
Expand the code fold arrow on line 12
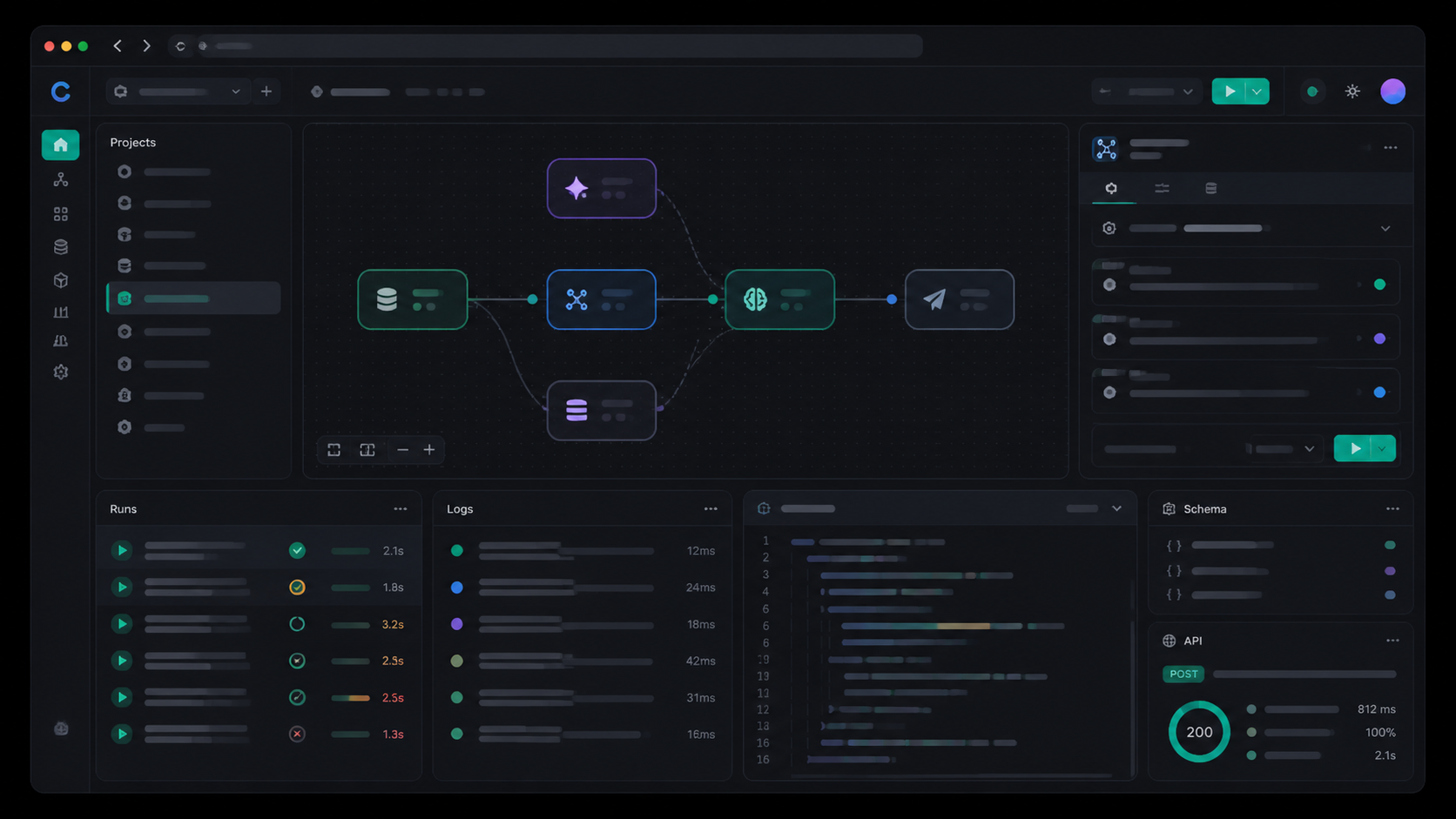(x=831, y=709)
